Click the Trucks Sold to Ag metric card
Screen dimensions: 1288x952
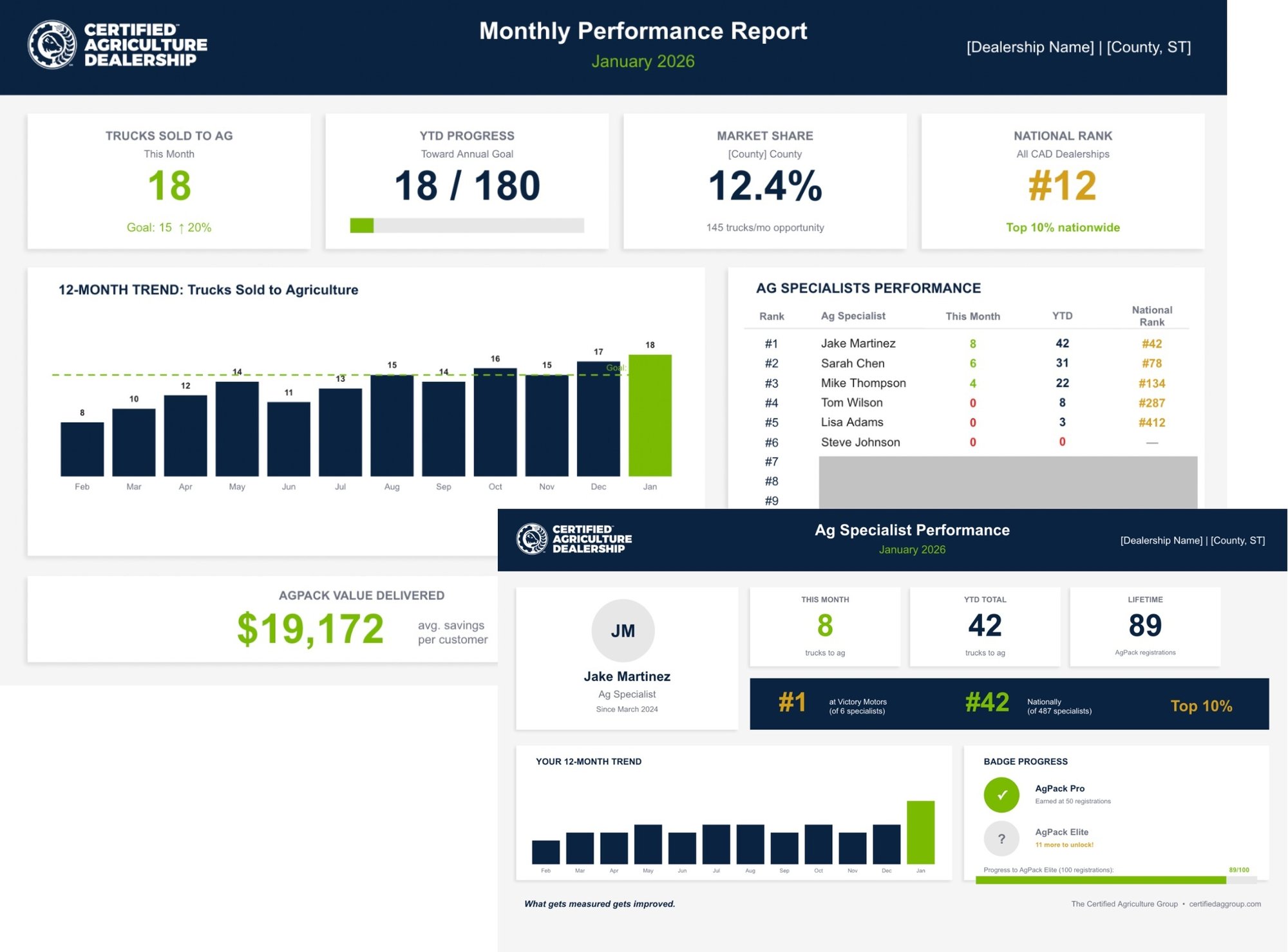point(169,181)
